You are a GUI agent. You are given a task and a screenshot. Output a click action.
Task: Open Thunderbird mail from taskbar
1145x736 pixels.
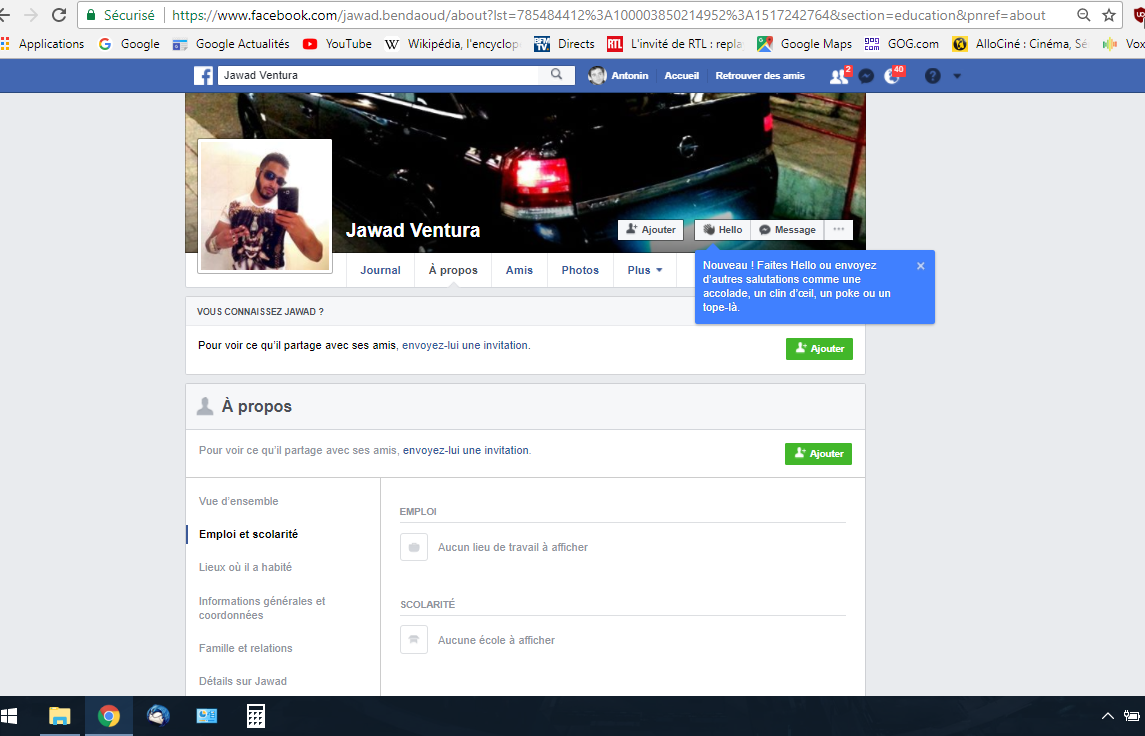pyautogui.click(x=158, y=716)
